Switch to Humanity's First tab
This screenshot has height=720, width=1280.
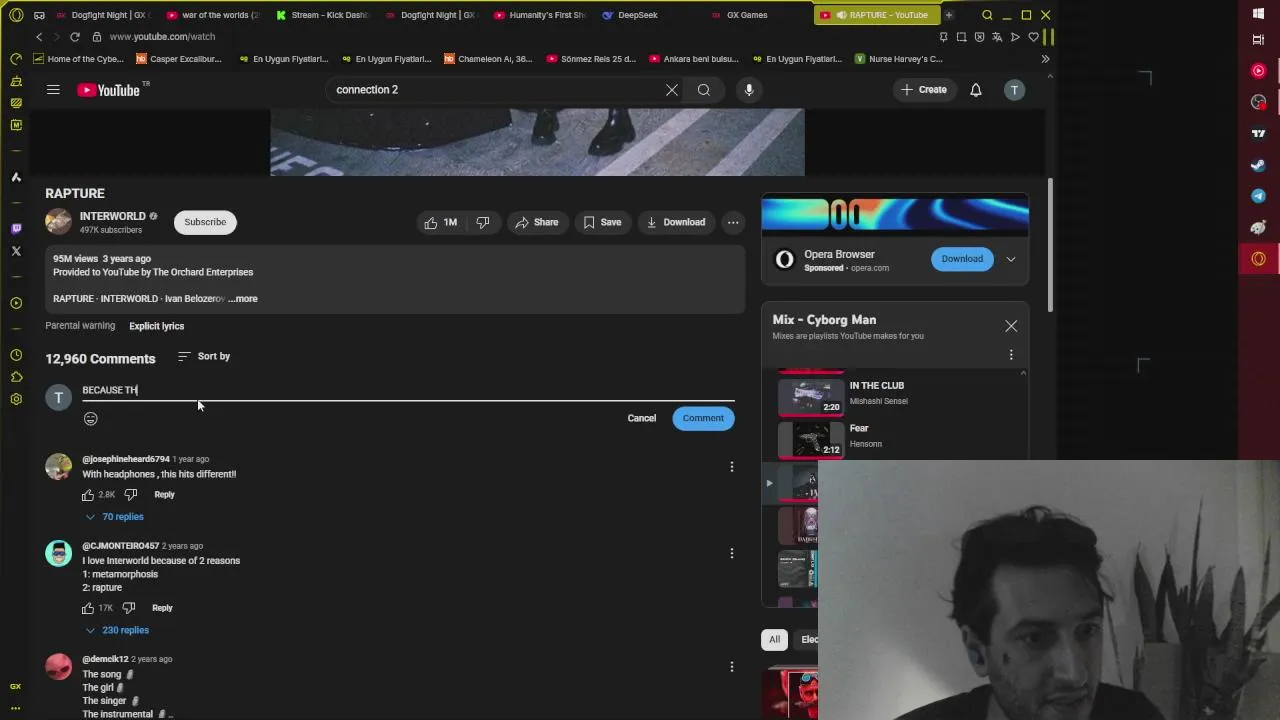pos(541,15)
